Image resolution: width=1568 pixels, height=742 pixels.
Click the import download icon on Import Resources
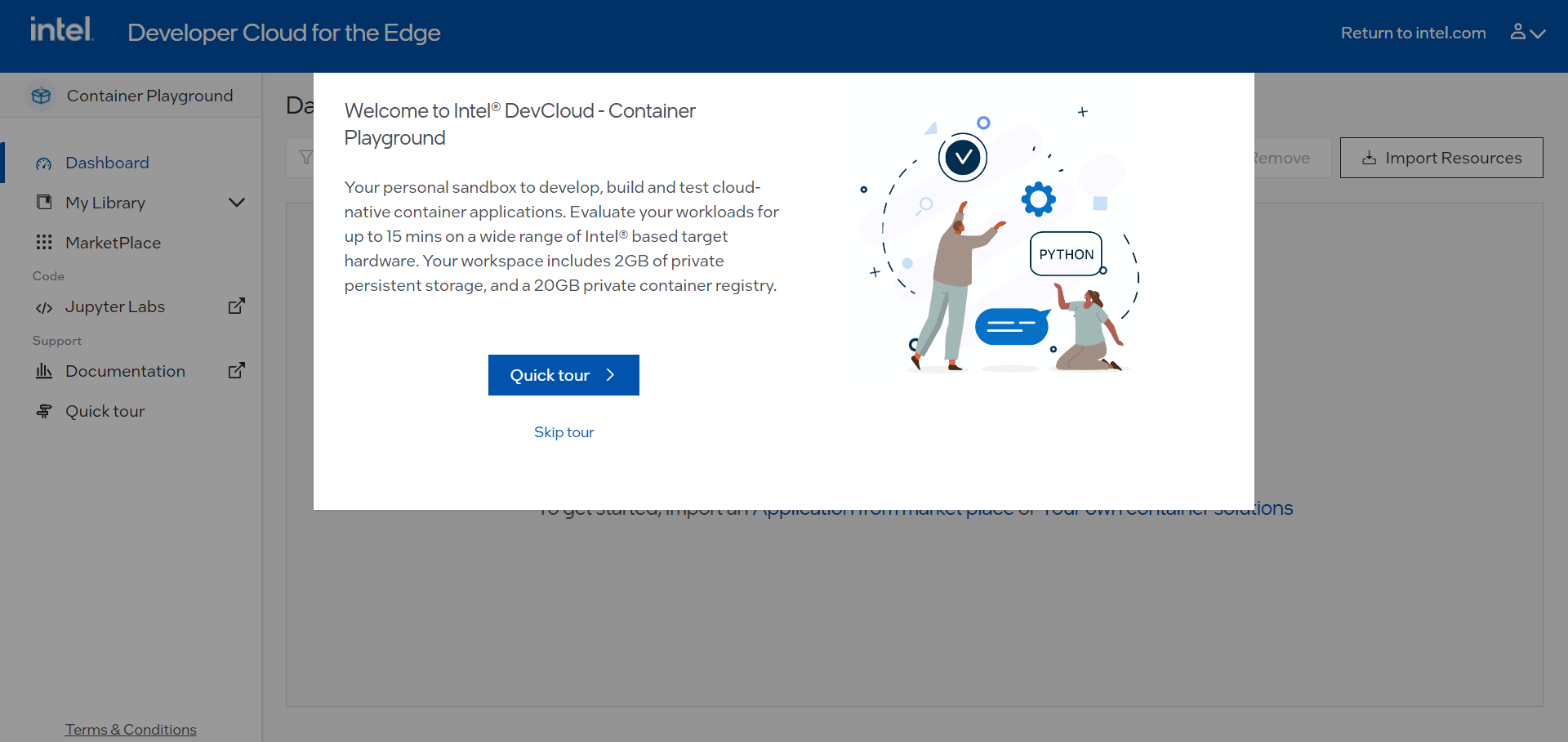[1370, 158]
